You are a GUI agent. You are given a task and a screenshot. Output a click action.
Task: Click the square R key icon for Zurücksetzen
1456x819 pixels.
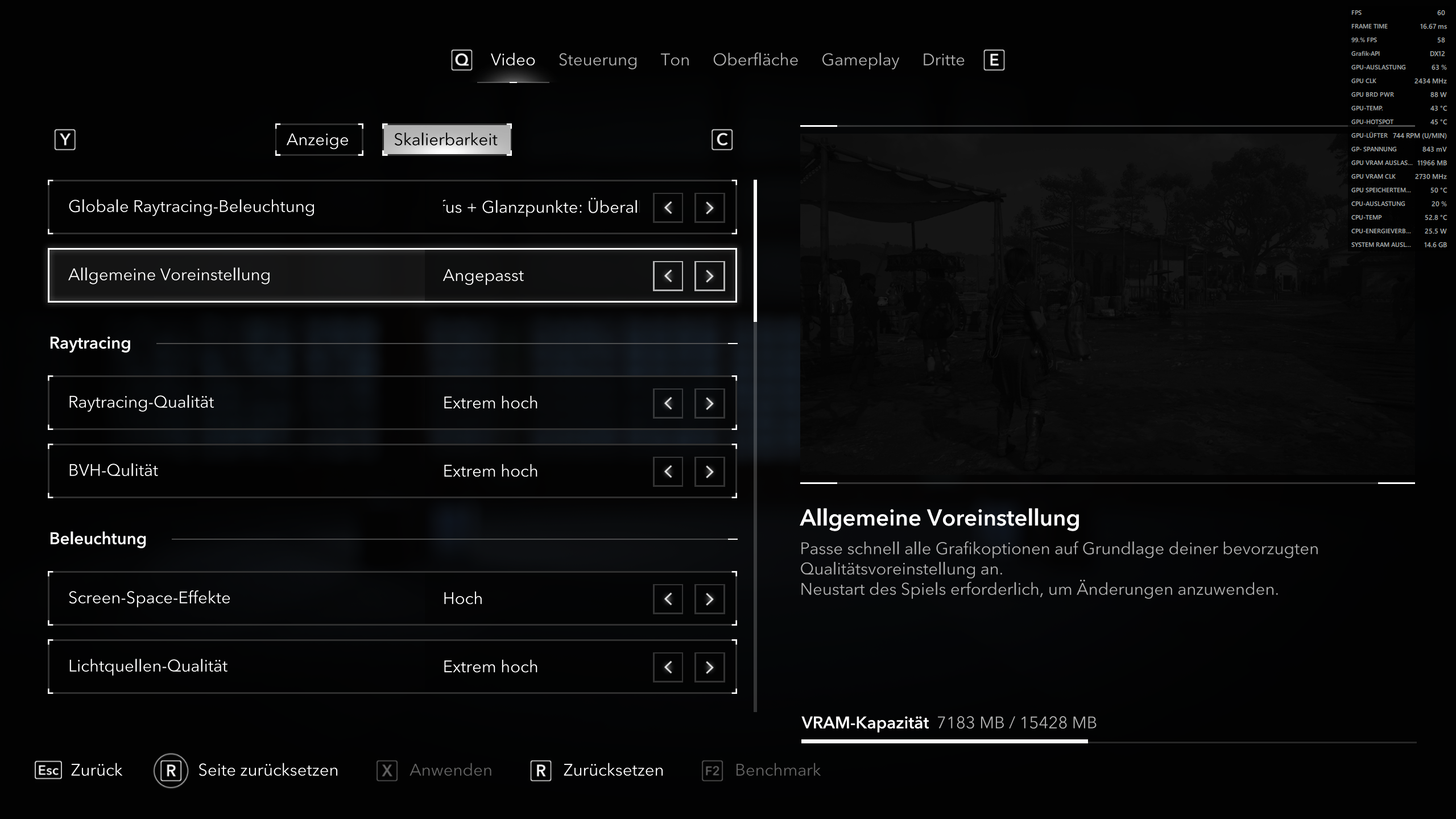pyautogui.click(x=540, y=771)
